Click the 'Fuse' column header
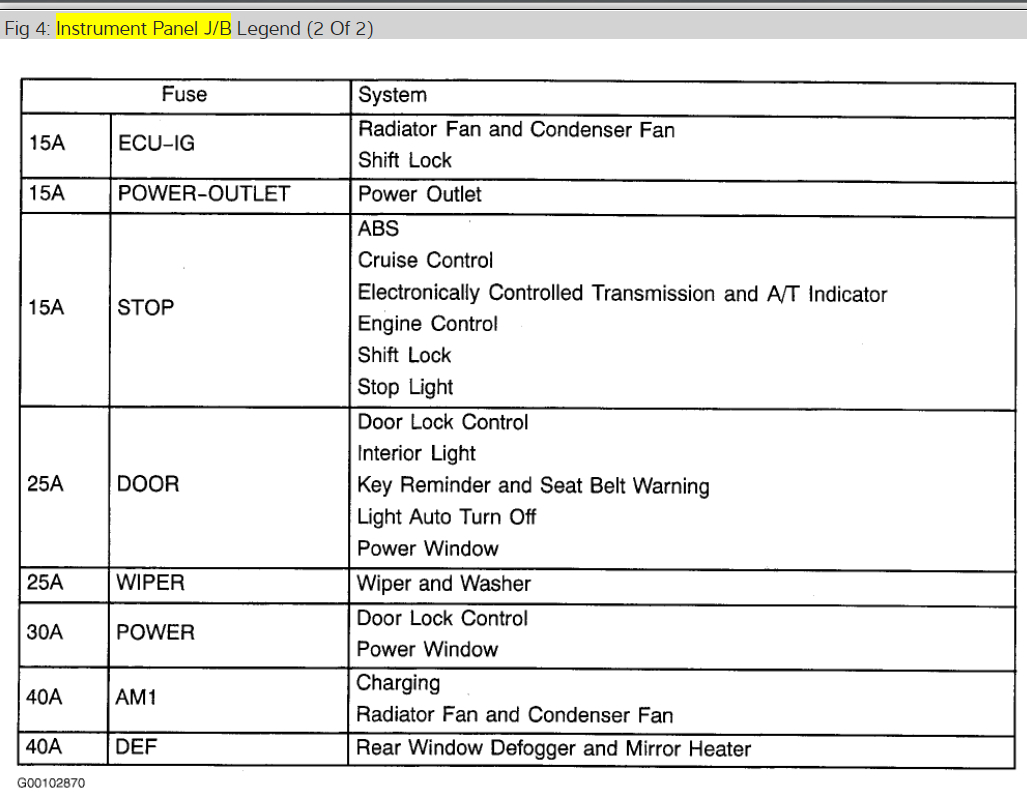The width and height of the screenshot is (1027, 804). coord(184,94)
